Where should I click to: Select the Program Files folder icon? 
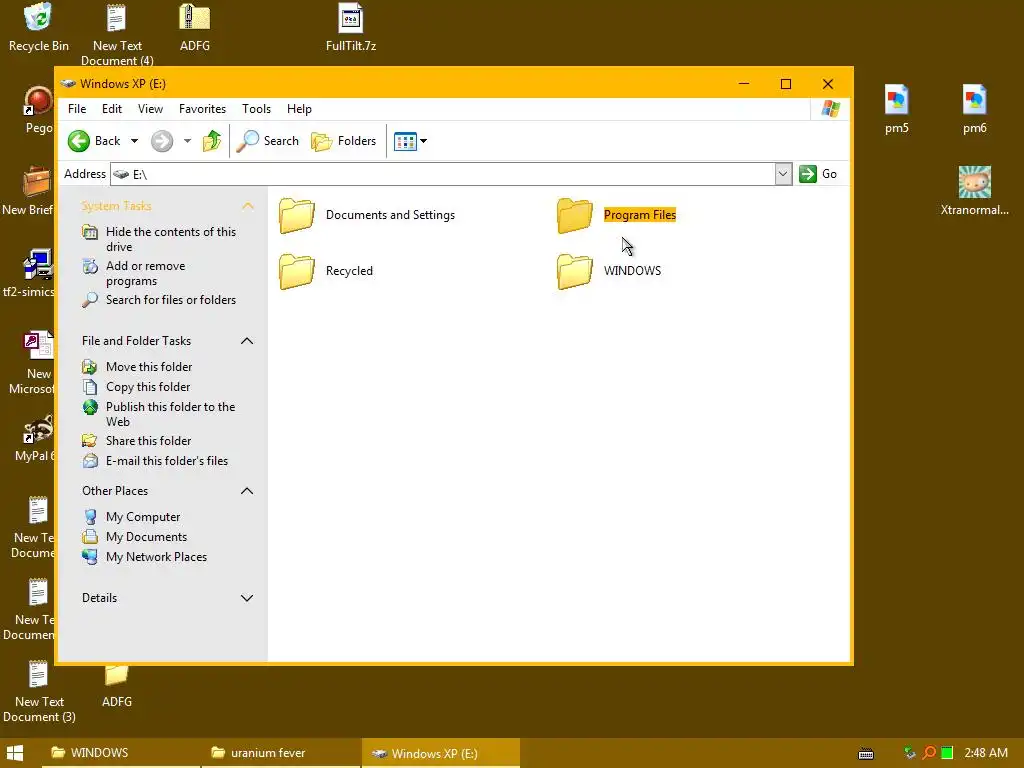click(575, 216)
